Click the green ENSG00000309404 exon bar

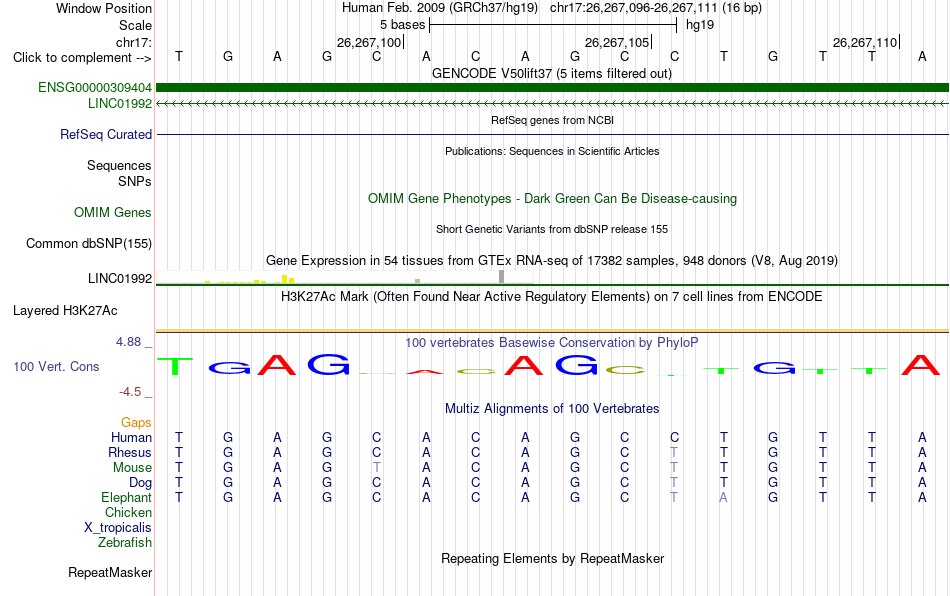click(x=552, y=87)
